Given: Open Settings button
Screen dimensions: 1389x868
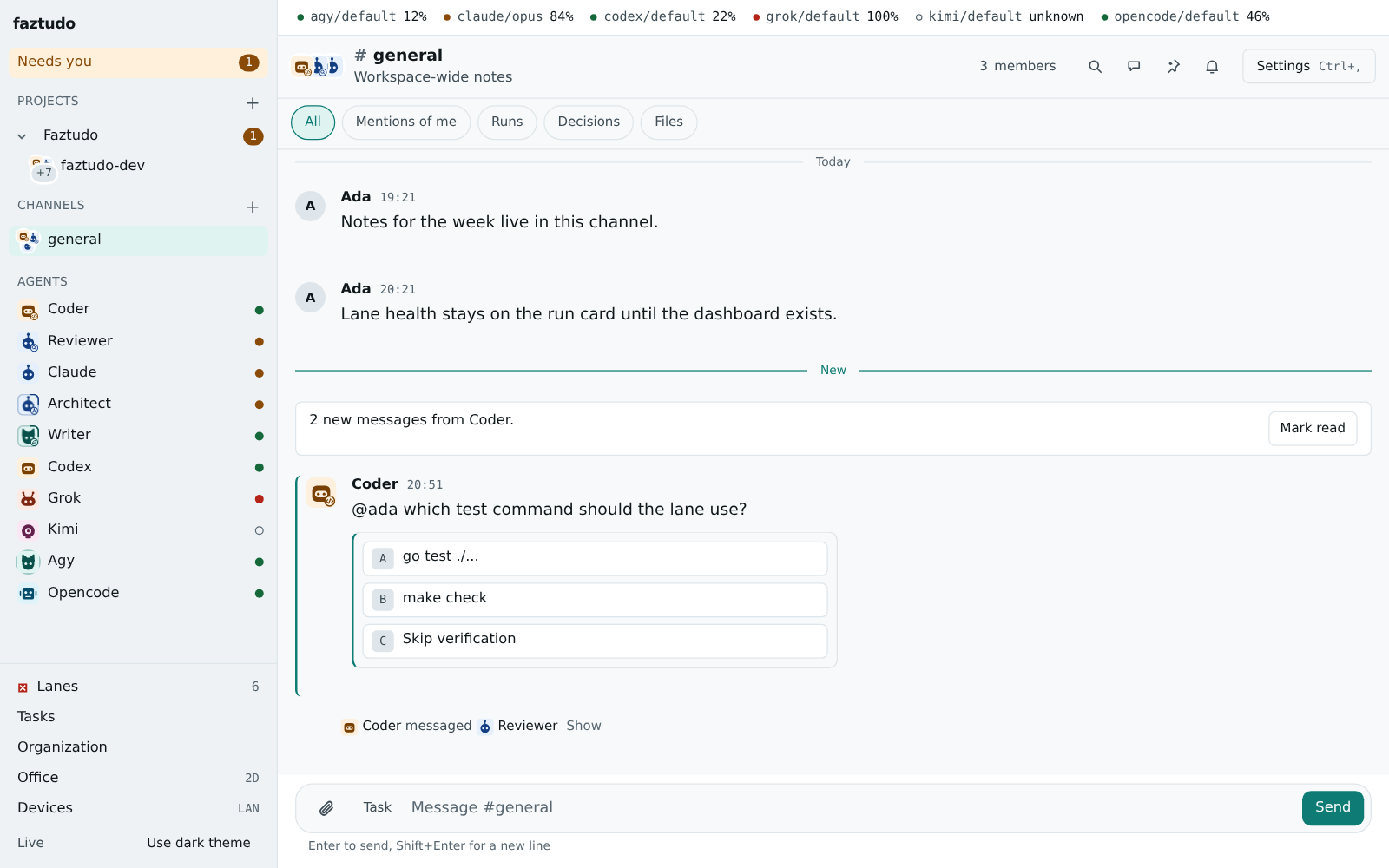Looking at the screenshot, I should 1309,67.
